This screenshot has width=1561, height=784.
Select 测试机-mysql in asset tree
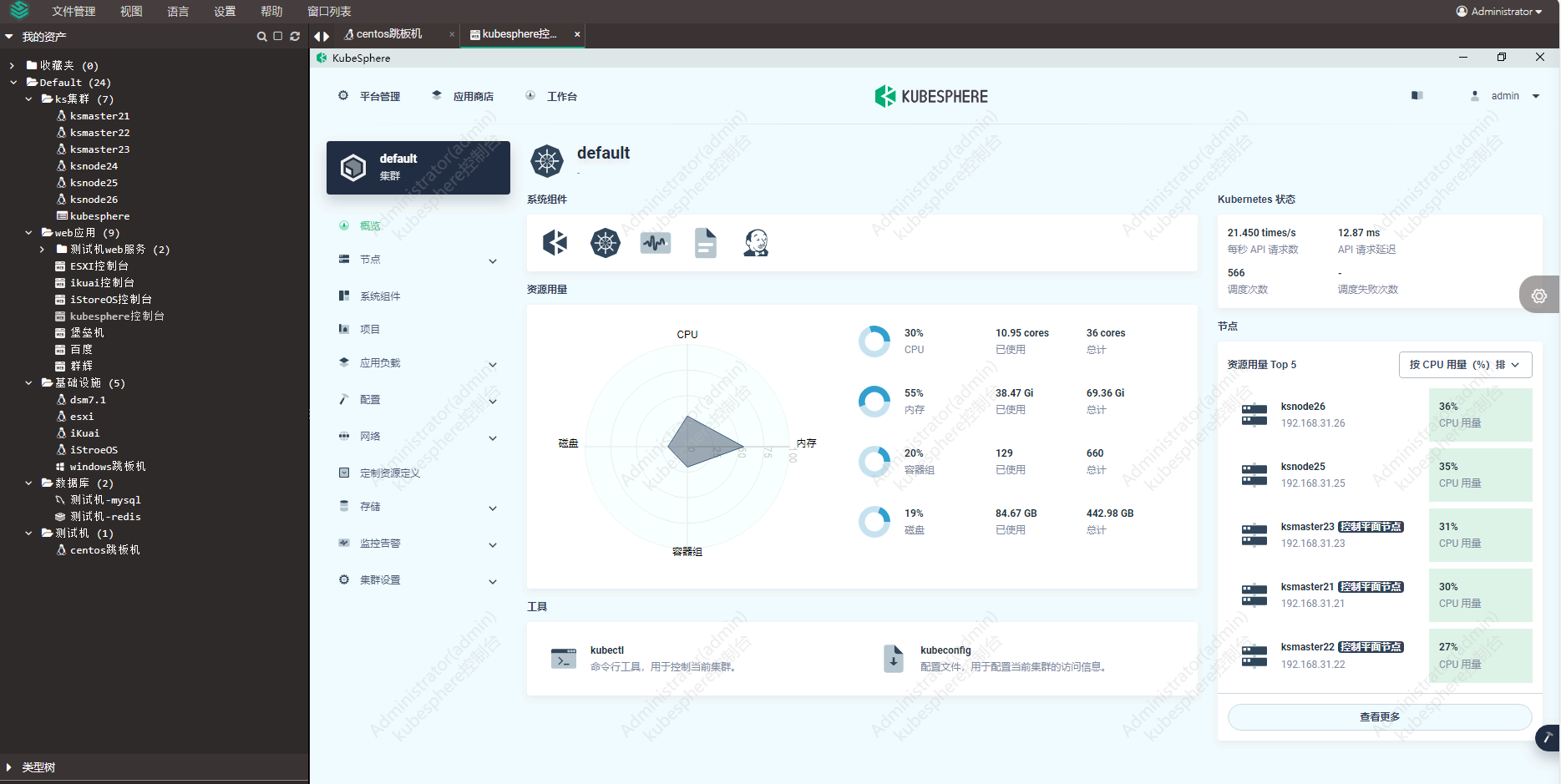pos(105,500)
